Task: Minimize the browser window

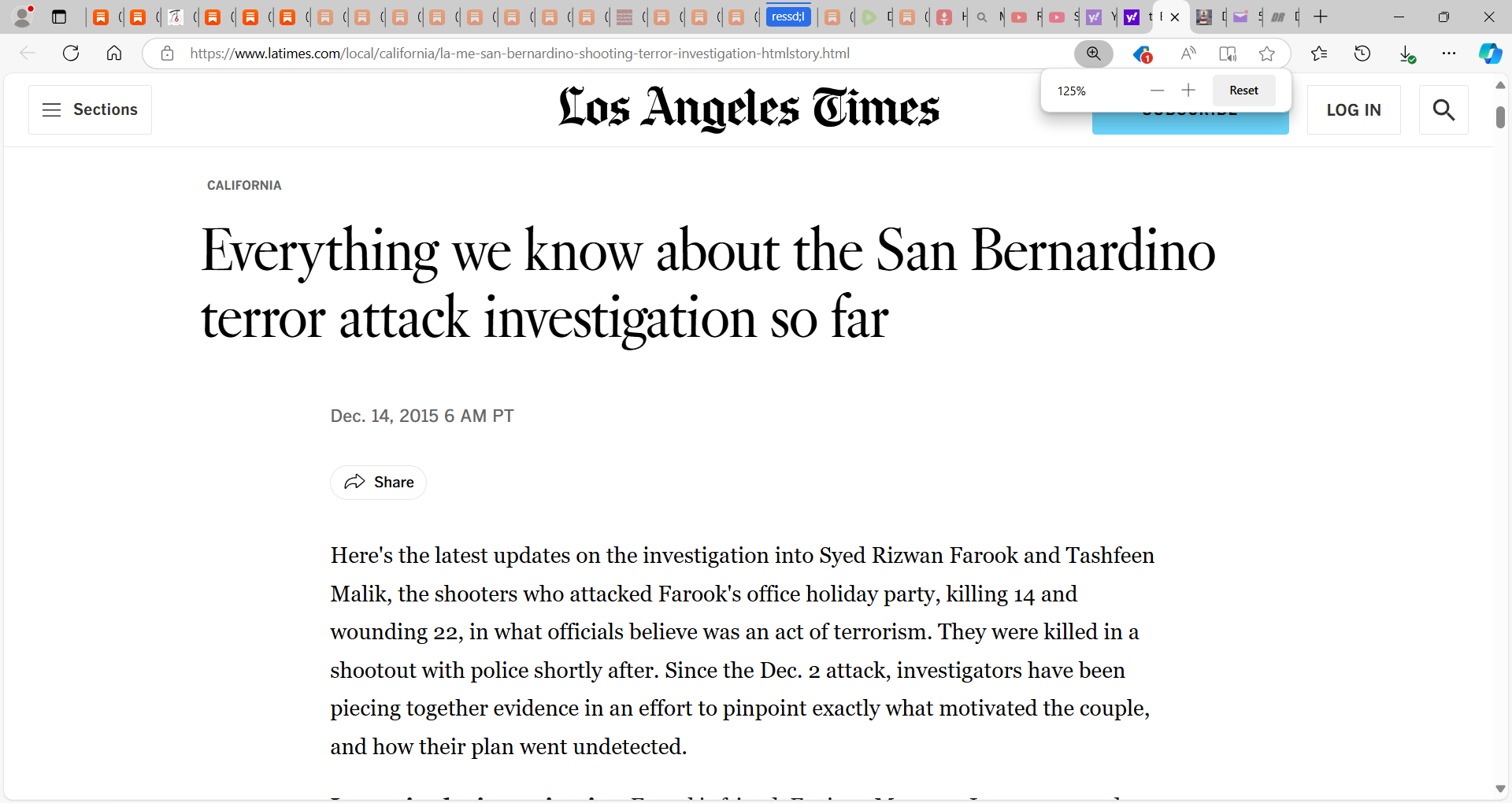Action: click(1399, 17)
